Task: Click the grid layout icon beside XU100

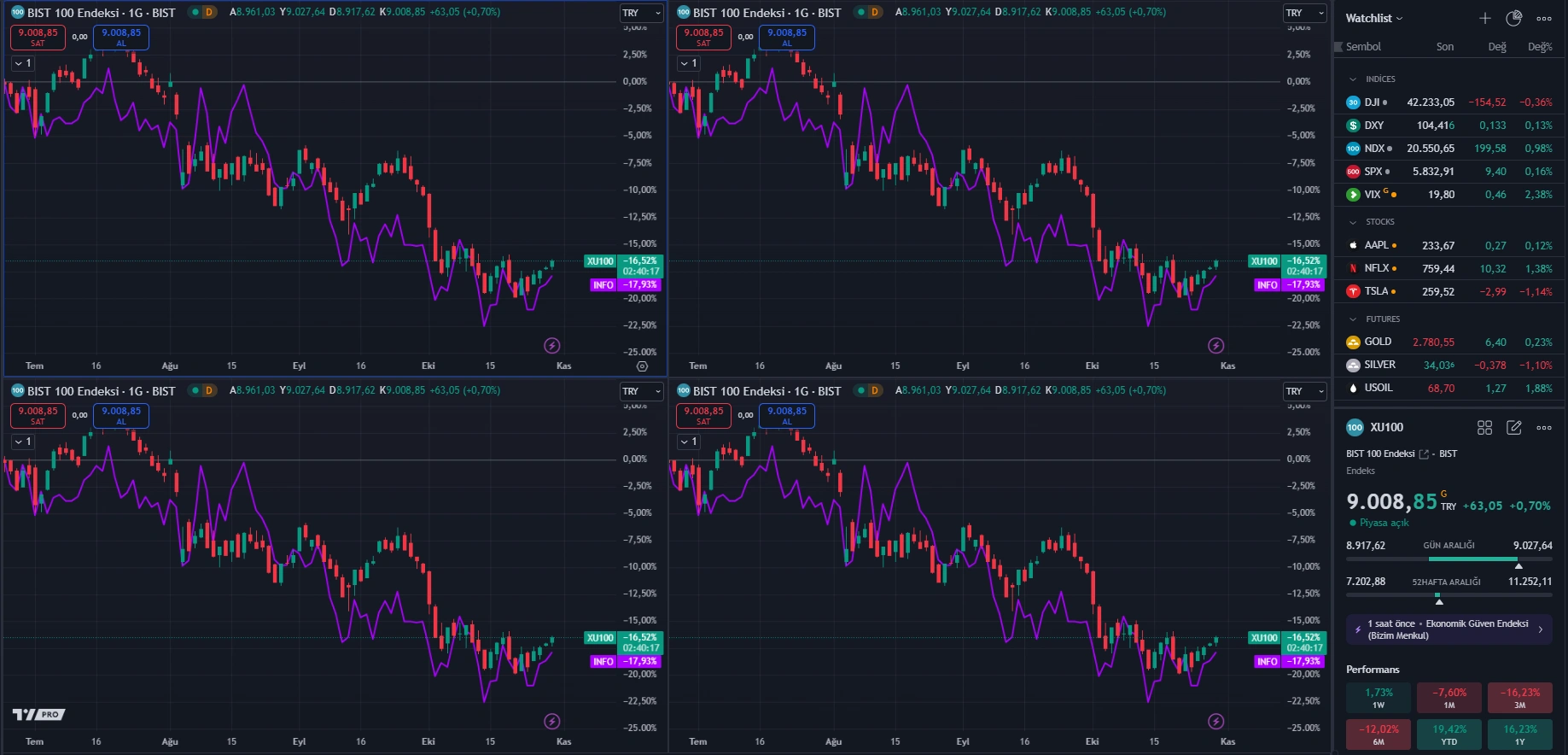Action: click(1485, 427)
